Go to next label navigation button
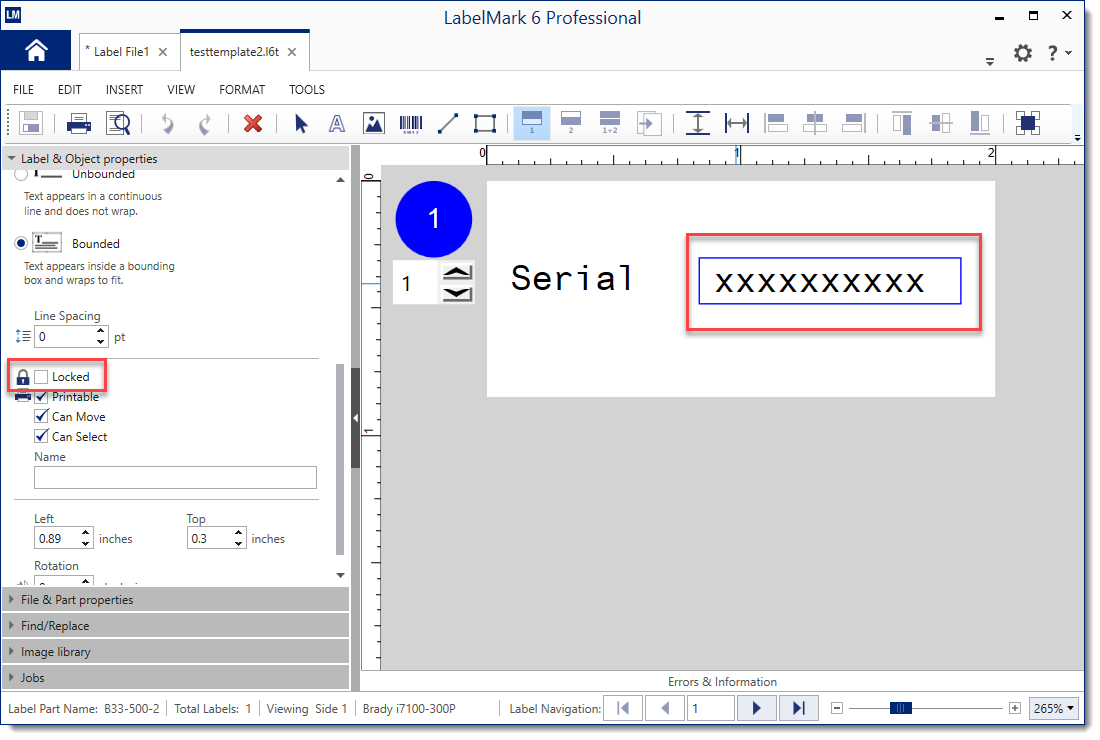The width and height of the screenshot is (1100, 740). (x=756, y=708)
